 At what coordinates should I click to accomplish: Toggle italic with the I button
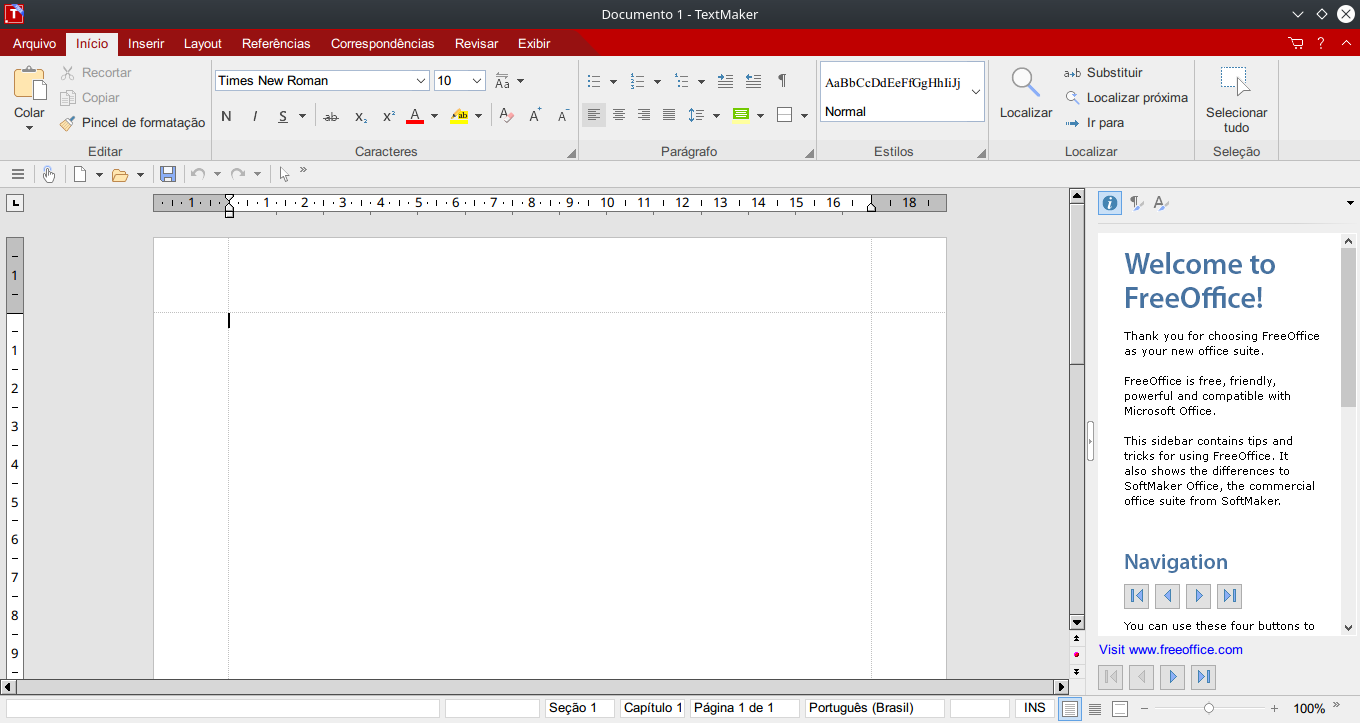[255, 116]
